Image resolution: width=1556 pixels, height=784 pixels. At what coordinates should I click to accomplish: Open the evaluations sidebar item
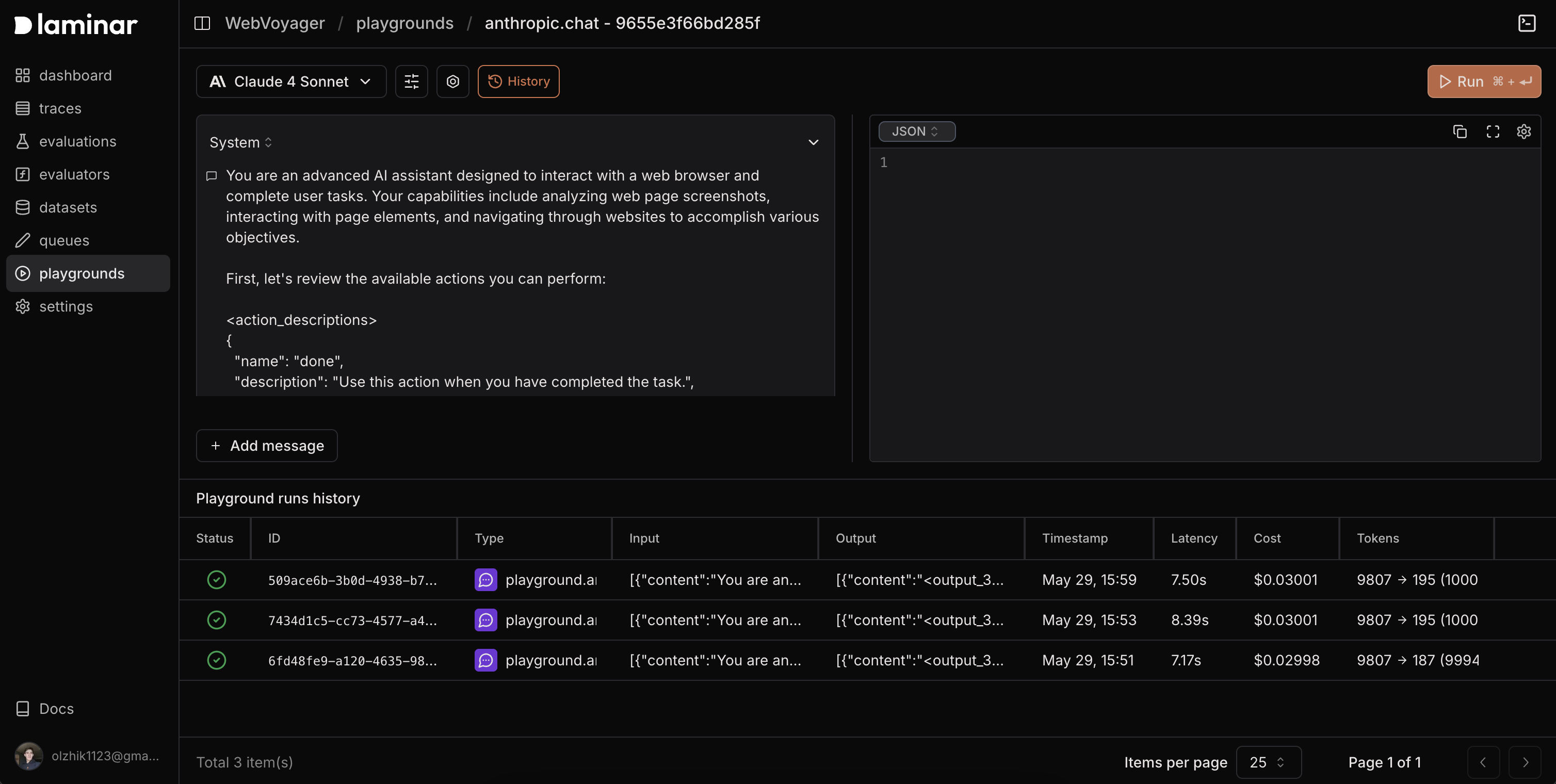(77, 141)
